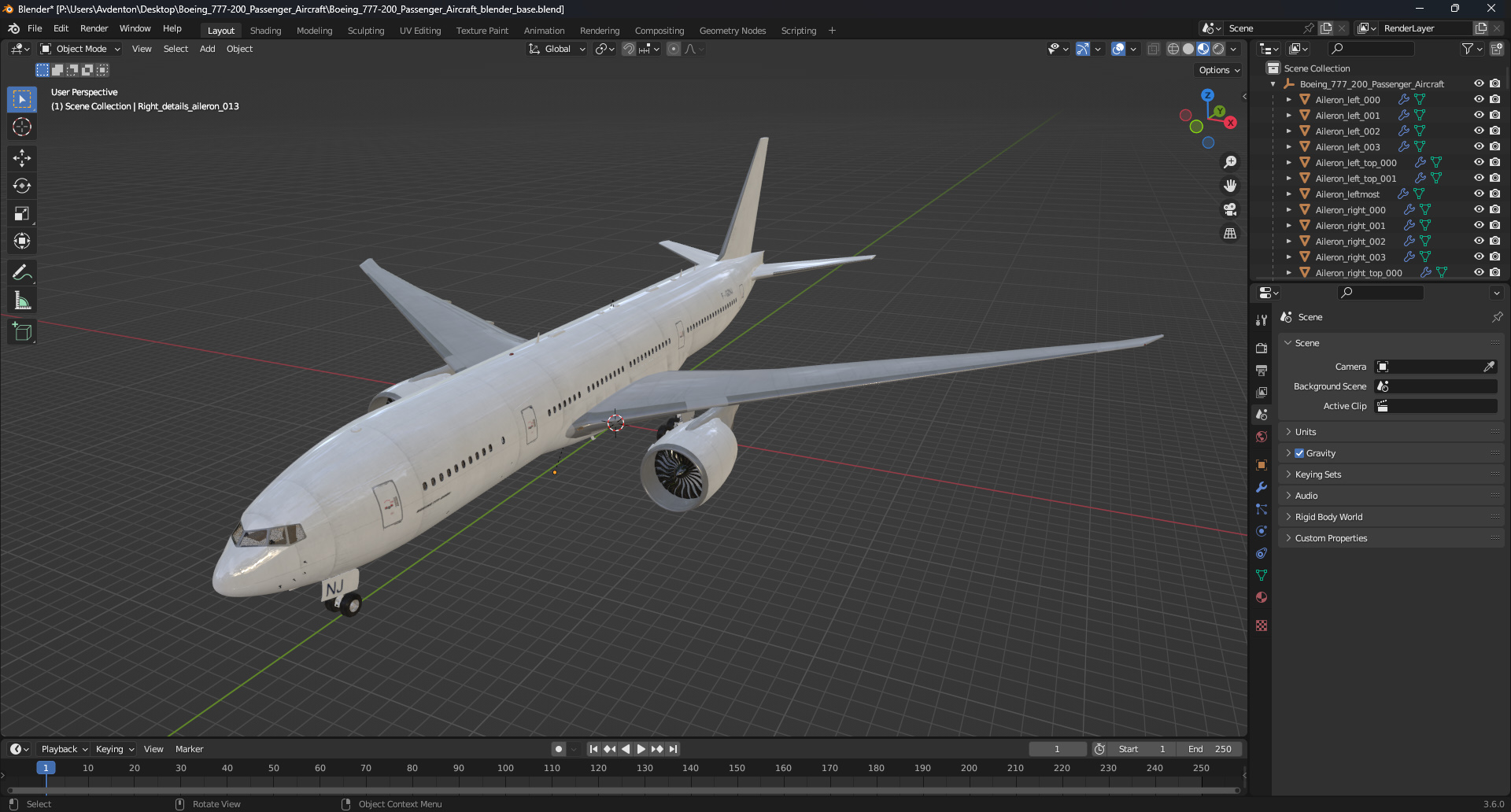The width and height of the screenshot is (1511, 812).
Task: Open the Object properties tab
Action: click(x=1262, y=465)
